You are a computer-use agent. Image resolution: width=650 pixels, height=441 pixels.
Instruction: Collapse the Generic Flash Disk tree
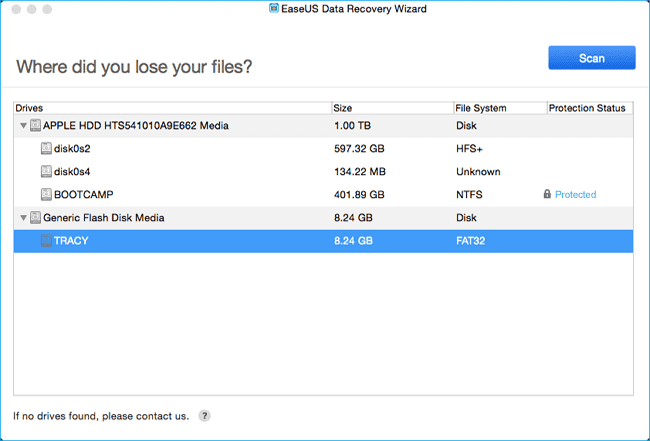(x=22, y=217)
